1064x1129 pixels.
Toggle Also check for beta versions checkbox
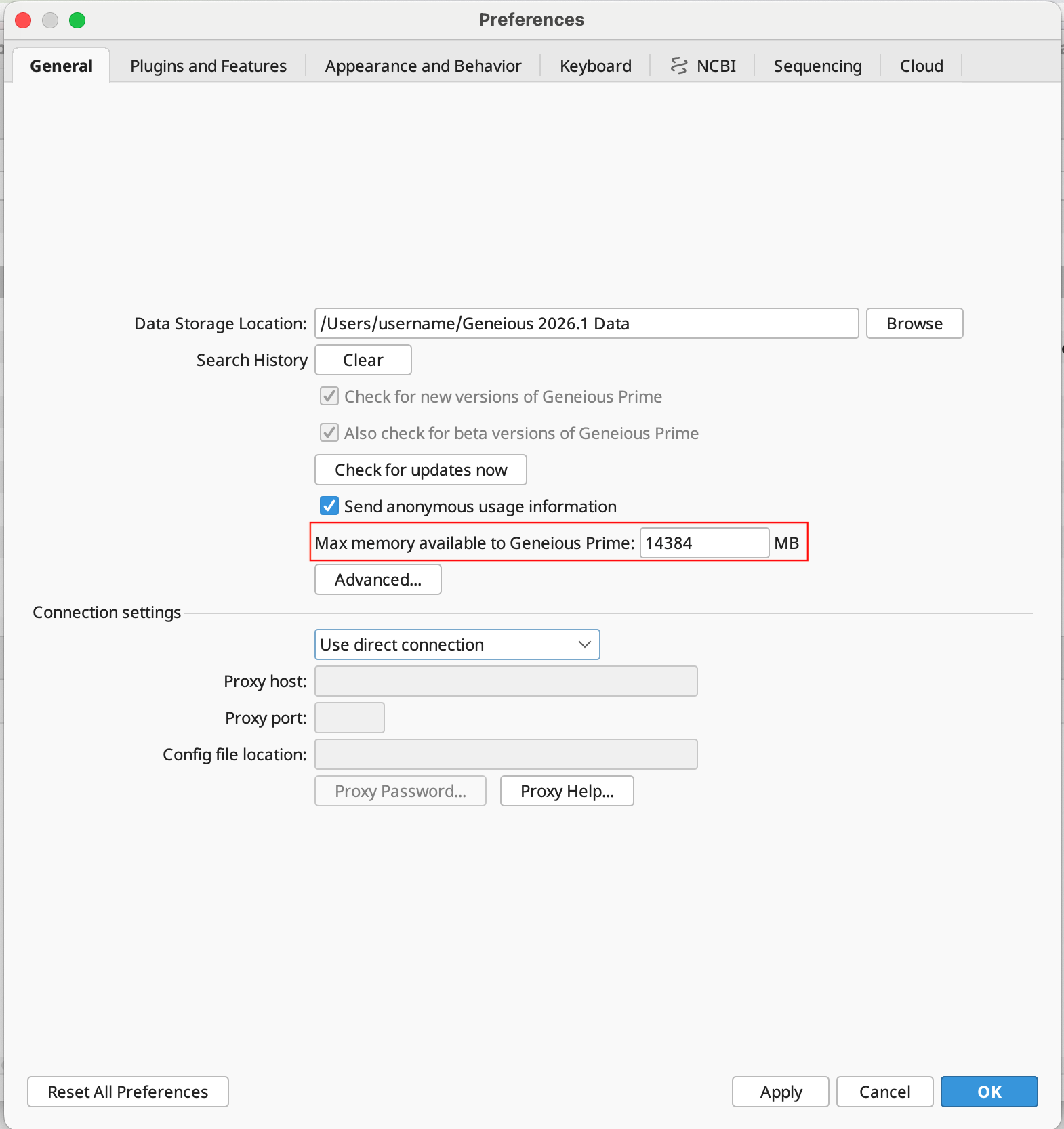click(x=329, y=433)
